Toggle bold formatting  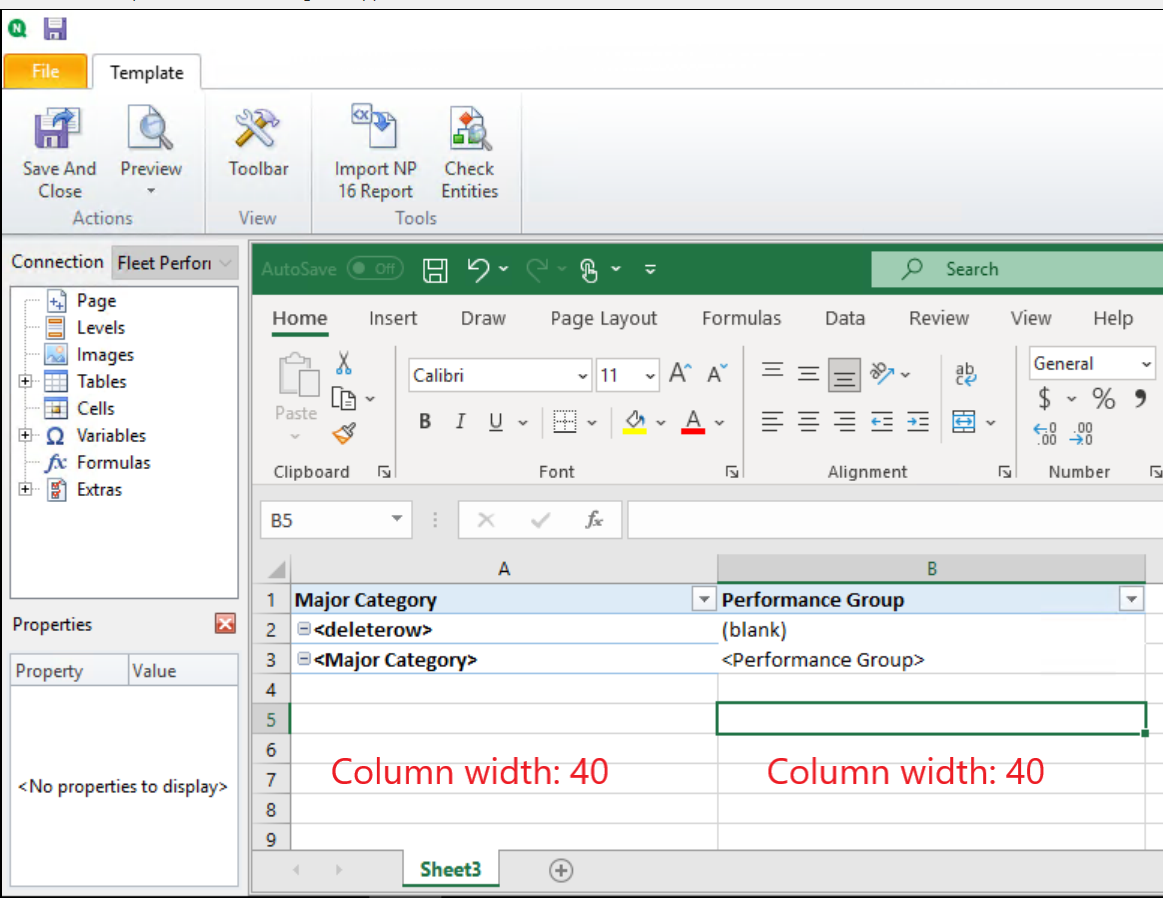pos(424,421)
